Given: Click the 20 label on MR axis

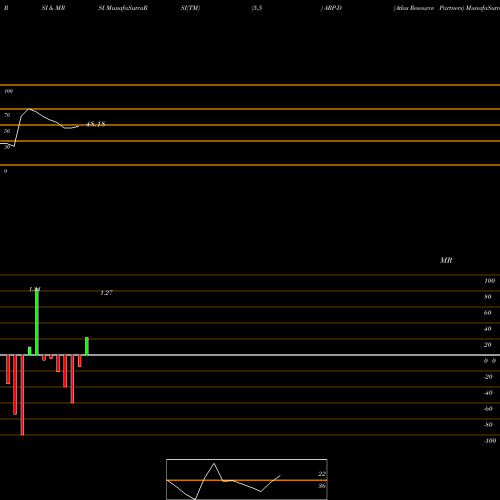Looking at the screenshot, I should click(487, 345).
